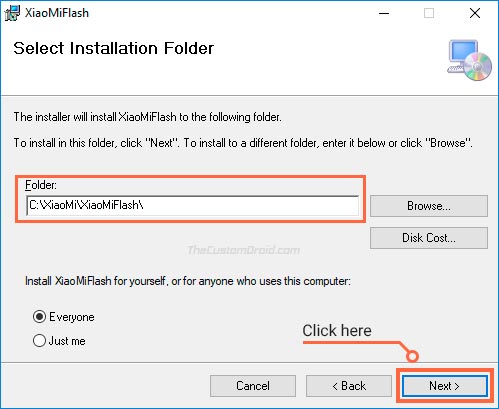Screen dimensions: 499x409
Task: Click the orange Click here annotation text
Action: [337, 331]
